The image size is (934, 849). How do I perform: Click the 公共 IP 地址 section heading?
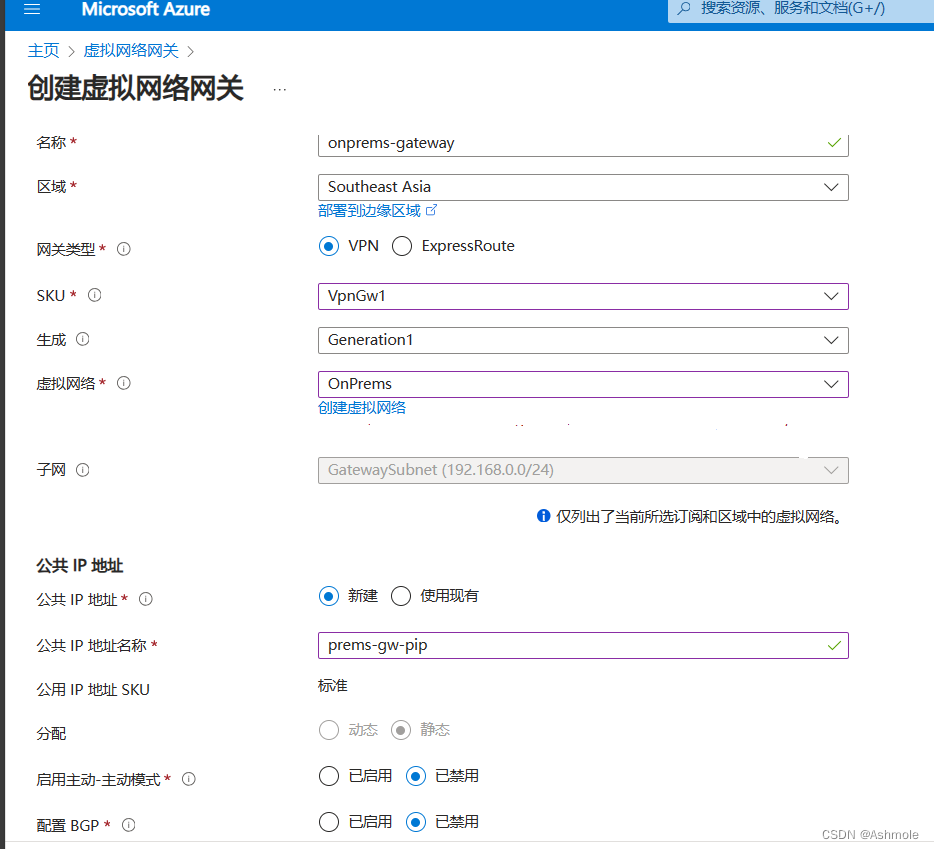79,565
